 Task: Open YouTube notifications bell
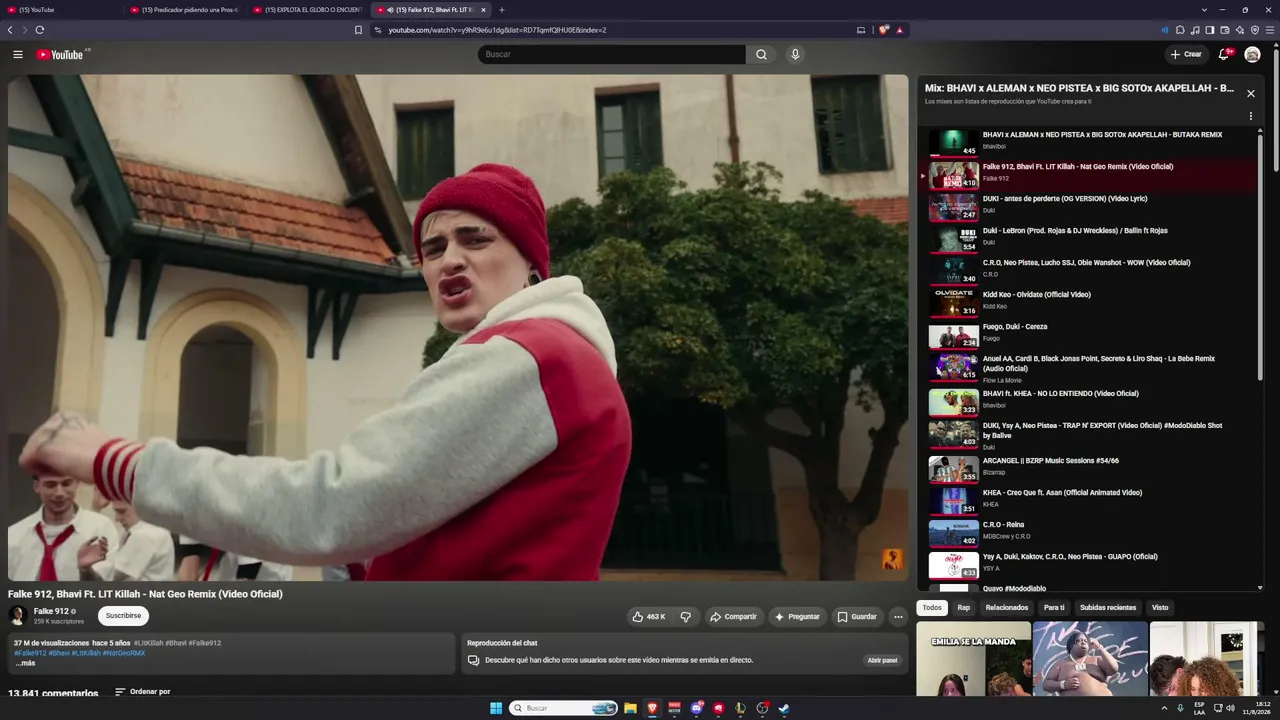point(1223,54)
